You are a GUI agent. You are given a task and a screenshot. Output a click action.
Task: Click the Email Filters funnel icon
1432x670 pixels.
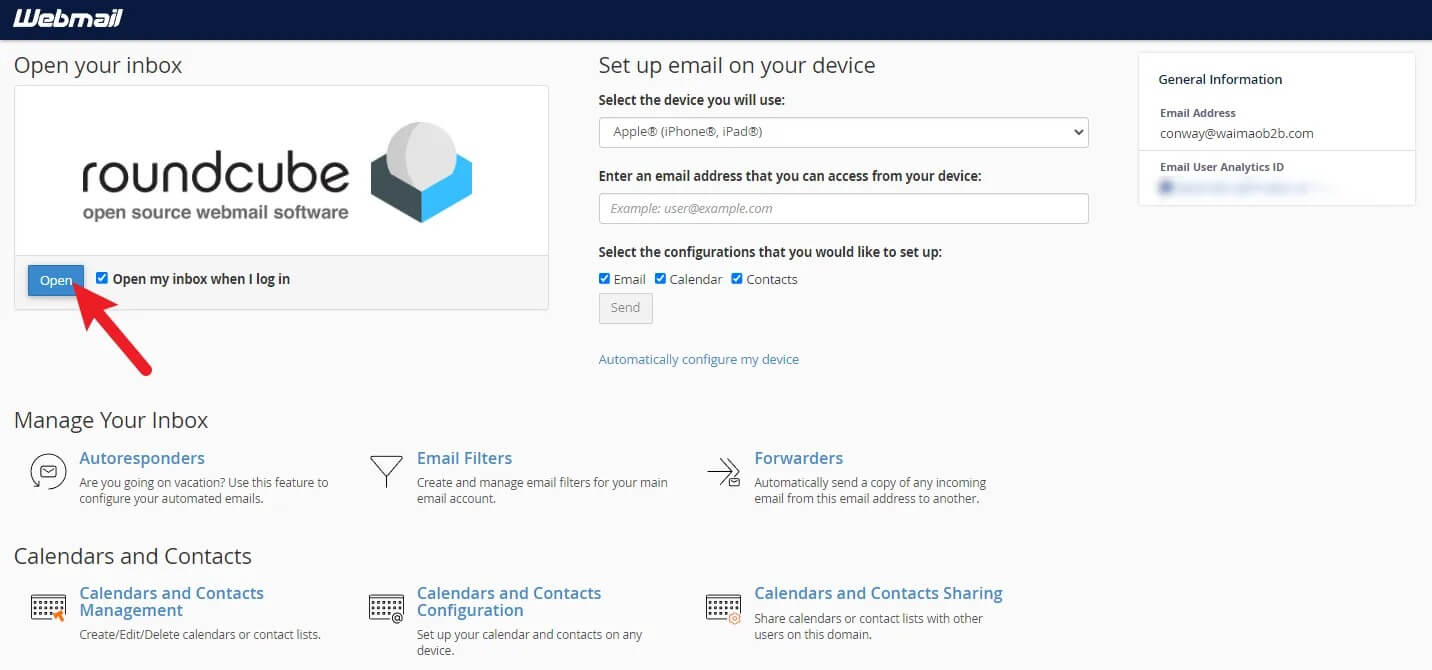[x=385, y=471]
